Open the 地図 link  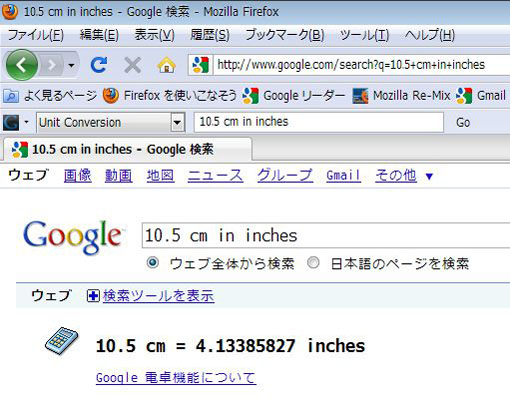pyautogui.click(x=160, y=175)
